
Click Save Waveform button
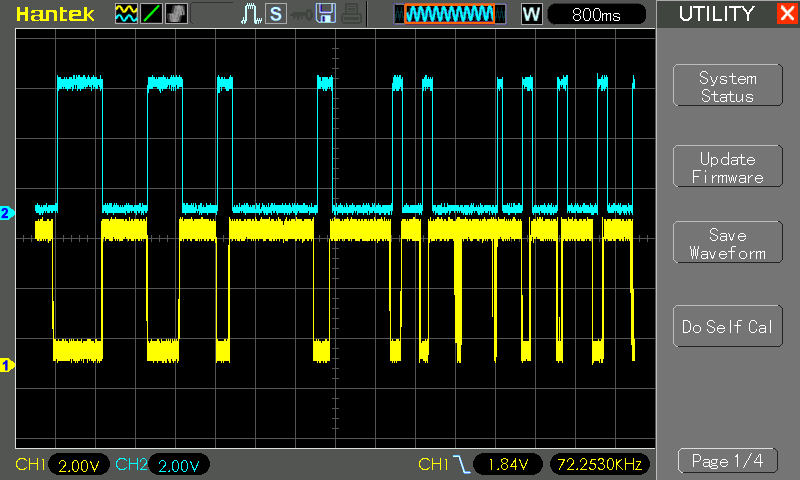point(728,242)
